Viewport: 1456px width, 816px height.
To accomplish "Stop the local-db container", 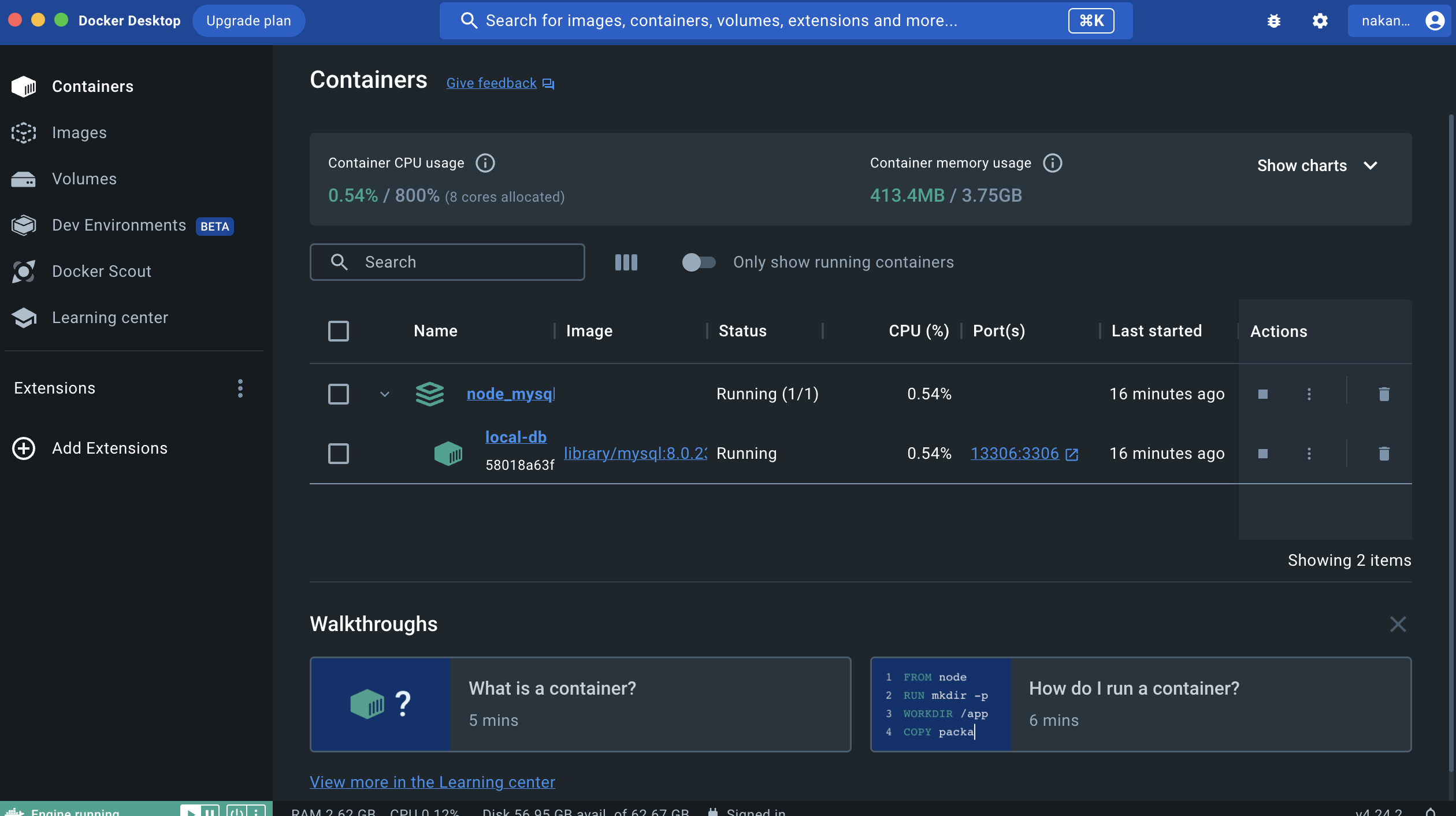I will pyautogui.click(x=1263, y=454).
